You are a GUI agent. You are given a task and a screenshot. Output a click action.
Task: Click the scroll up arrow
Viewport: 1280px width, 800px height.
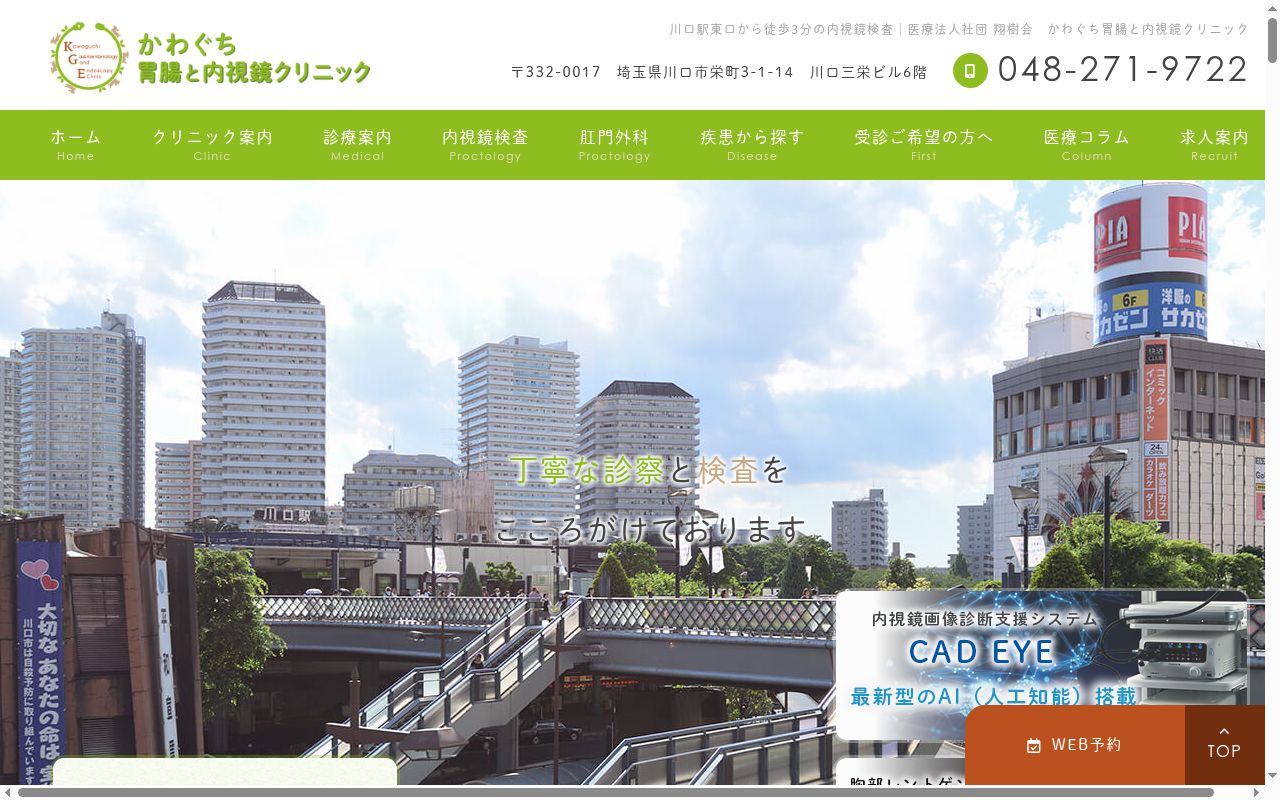coord(1272,7)
